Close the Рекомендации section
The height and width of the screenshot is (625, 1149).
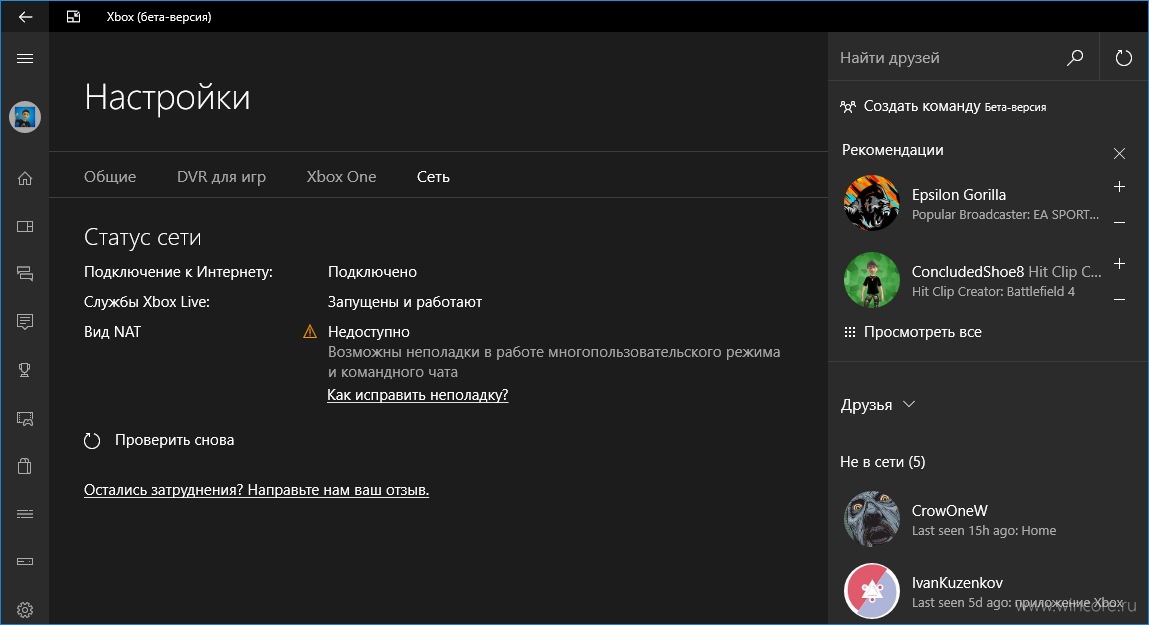pyautogui.click(x=1119, y=153)
